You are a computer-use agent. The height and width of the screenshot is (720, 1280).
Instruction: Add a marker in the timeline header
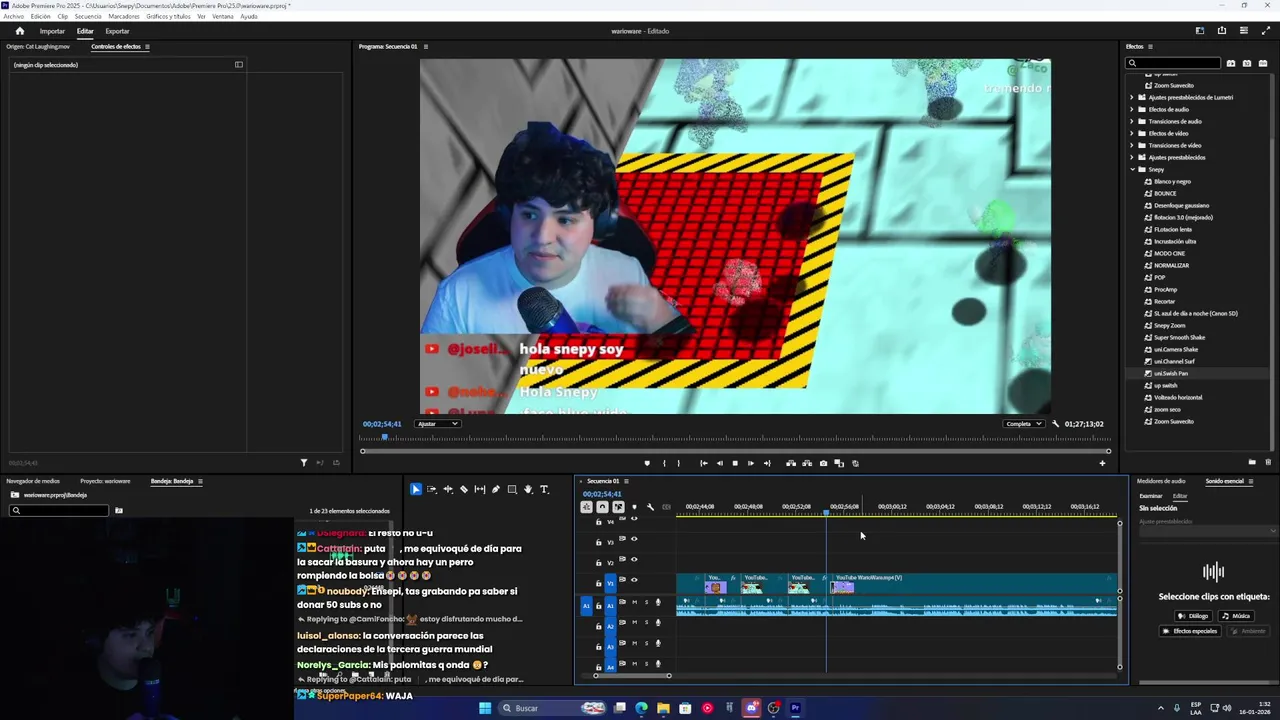tap(635, 507)
